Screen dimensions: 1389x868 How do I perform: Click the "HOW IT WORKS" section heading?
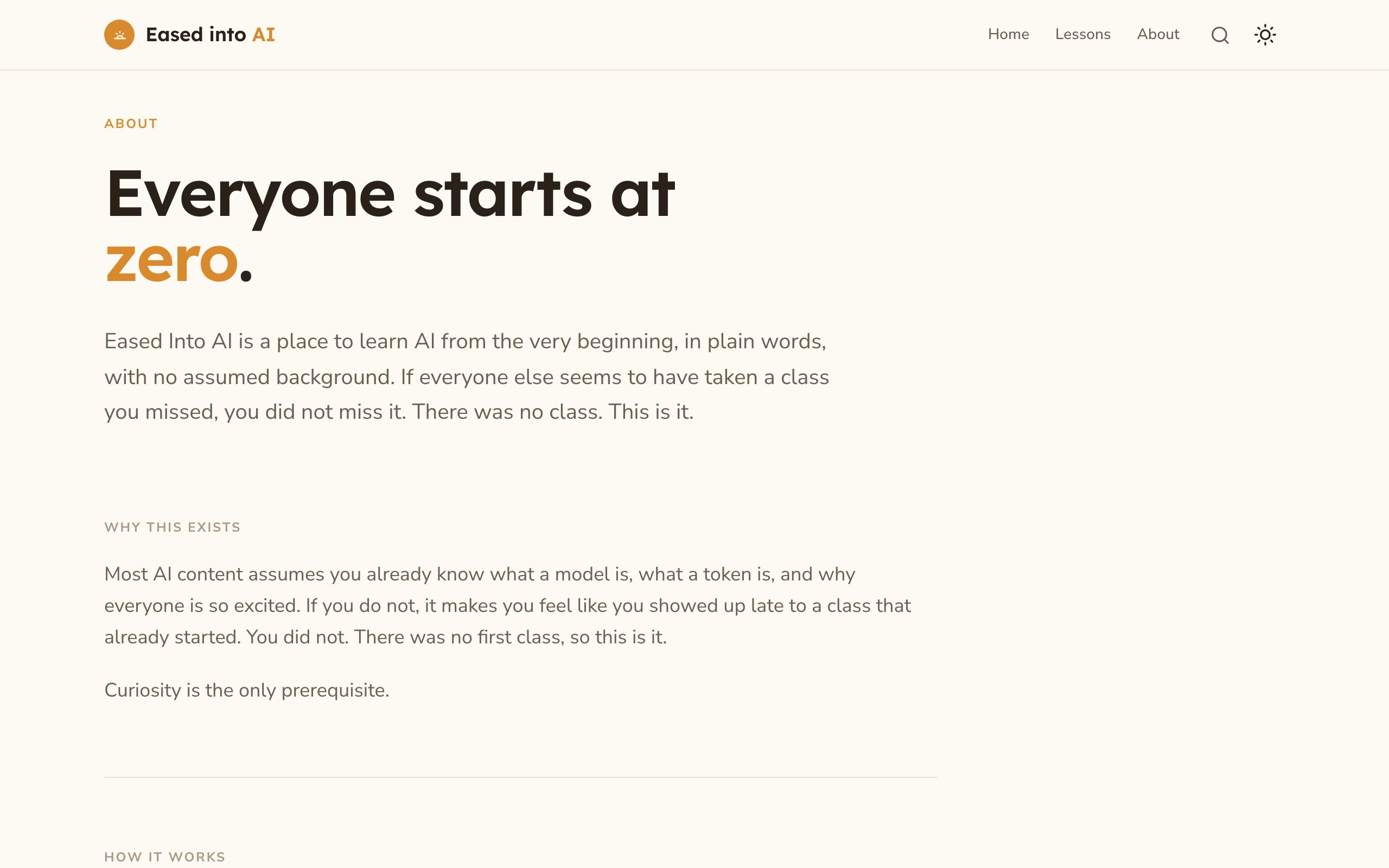click(165, 857)
